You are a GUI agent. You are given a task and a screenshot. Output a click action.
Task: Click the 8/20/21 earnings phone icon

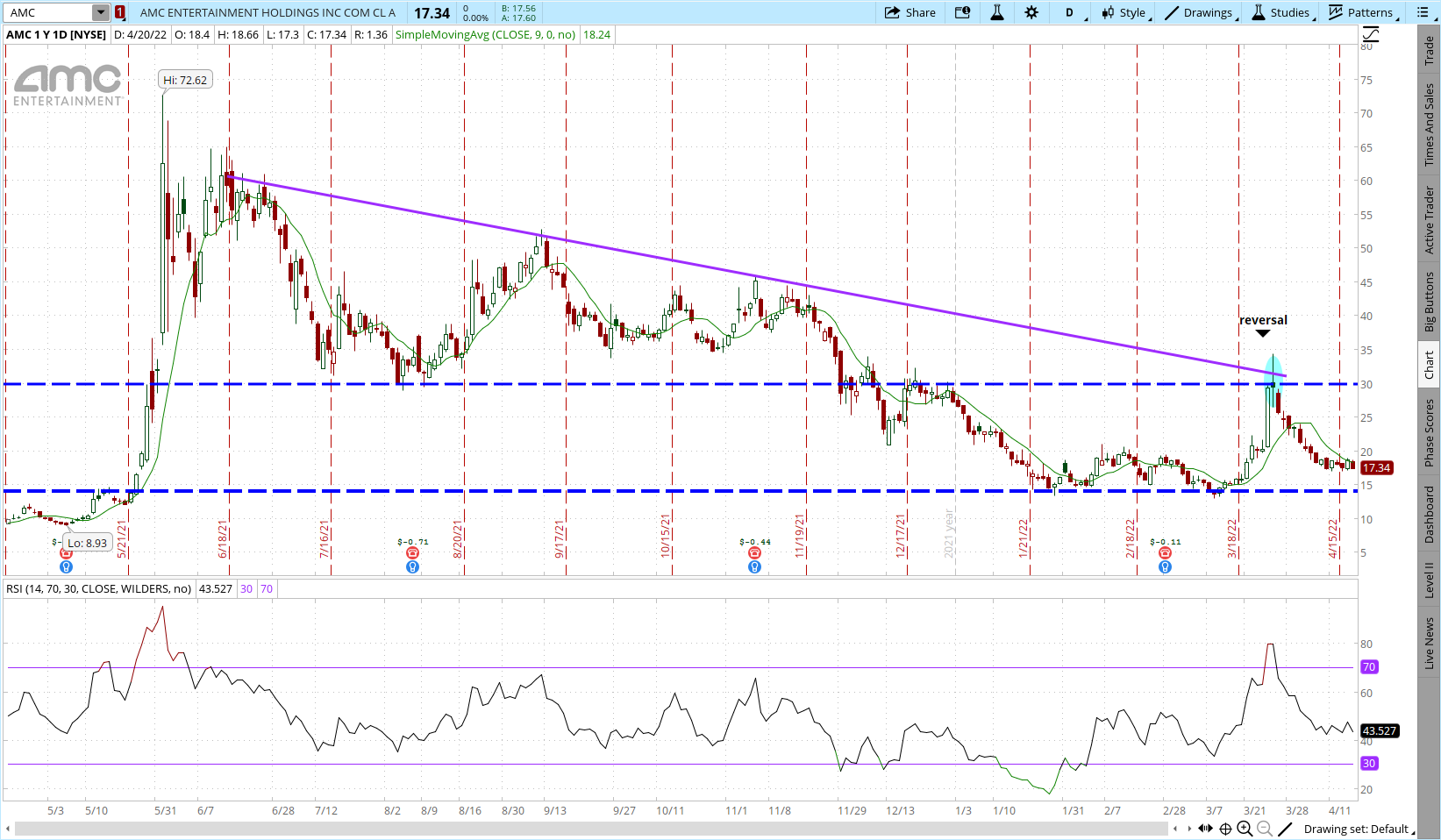point(412,553)
